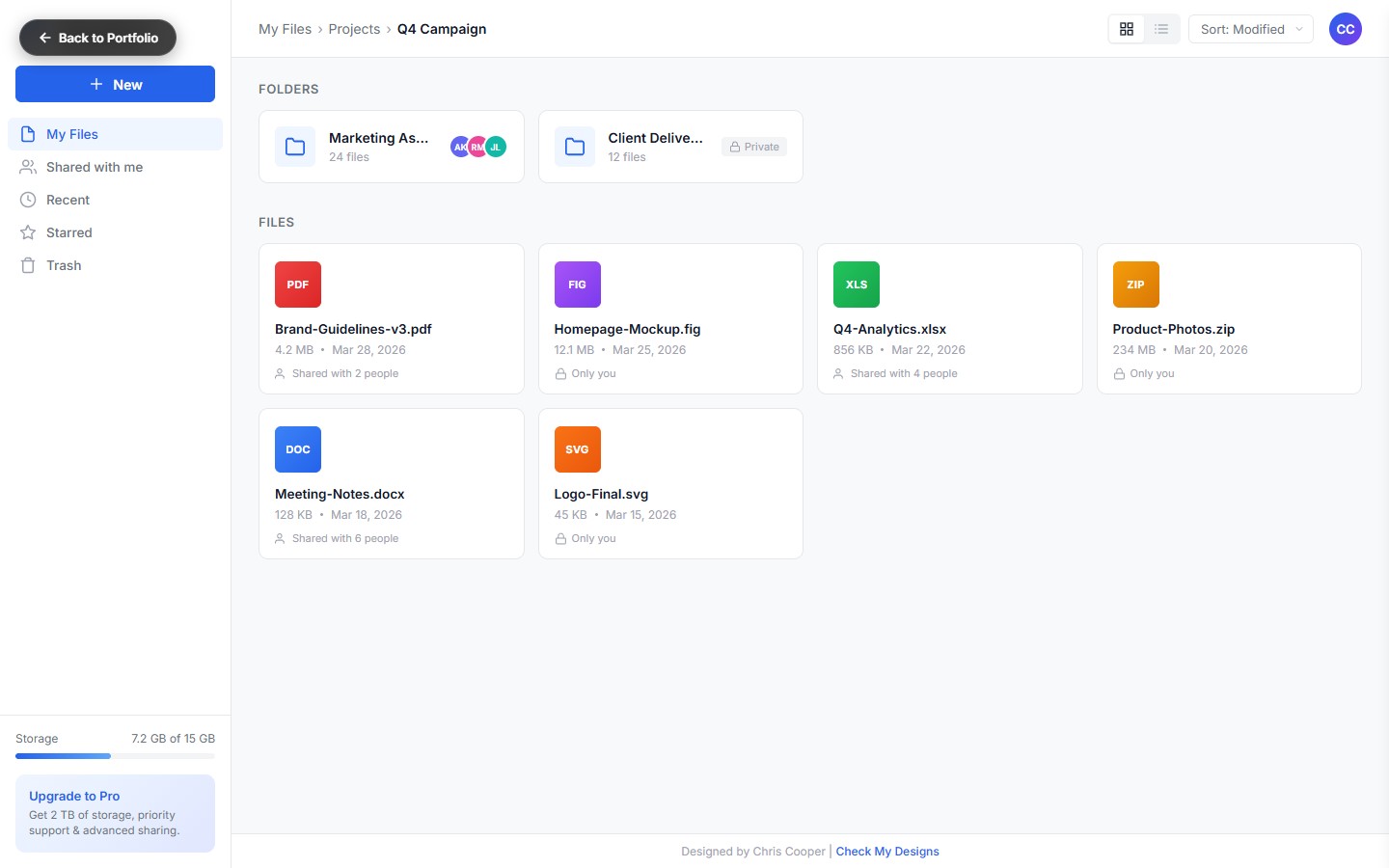Click the Private badge on Client Deliverables
Image resolution: width=1389 pixels, height=868 pixels.
pyautogui.click(x=754, y=147)
